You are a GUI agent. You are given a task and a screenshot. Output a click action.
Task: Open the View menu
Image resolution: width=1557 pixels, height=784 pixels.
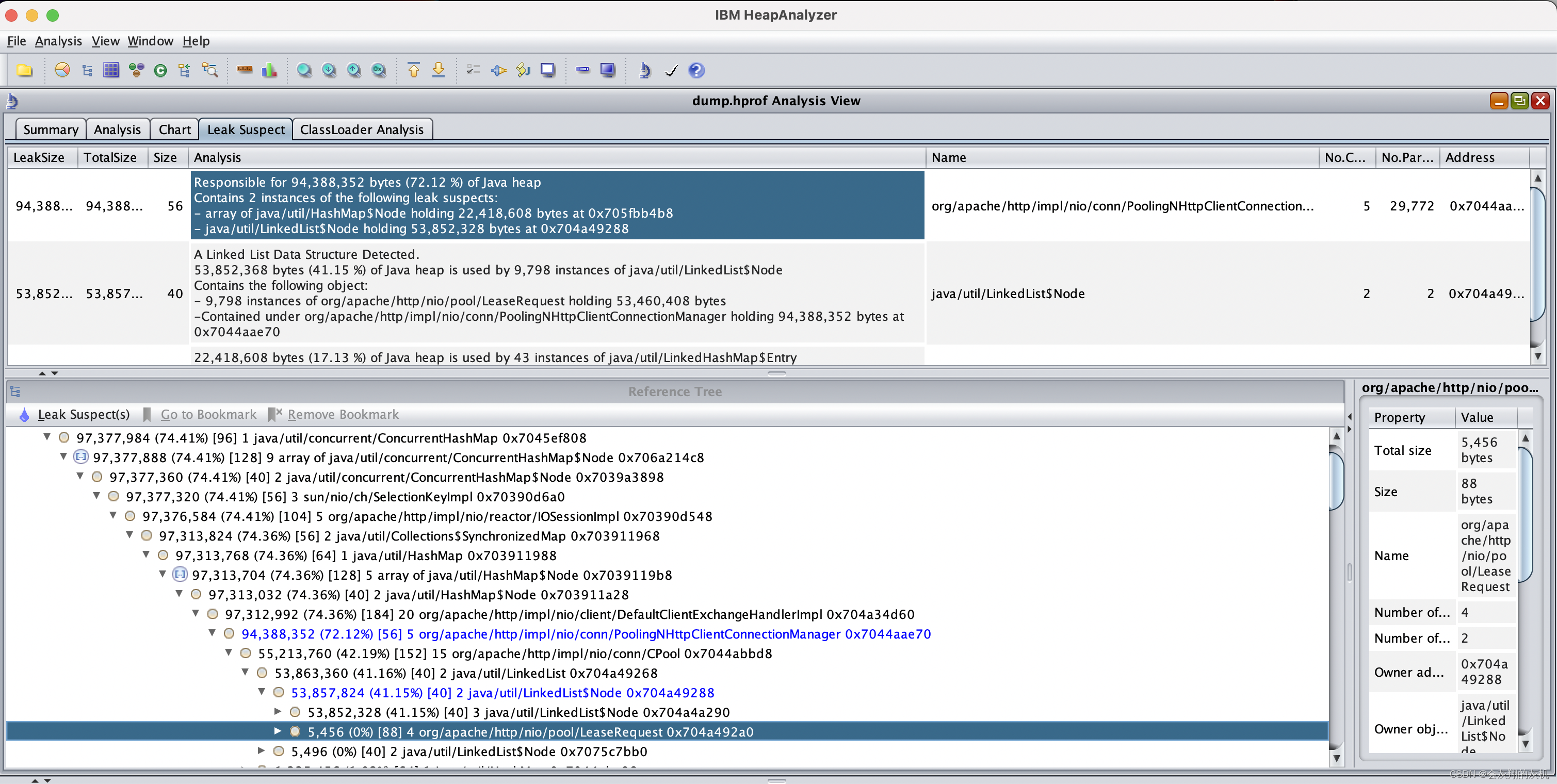coord(105,41)
